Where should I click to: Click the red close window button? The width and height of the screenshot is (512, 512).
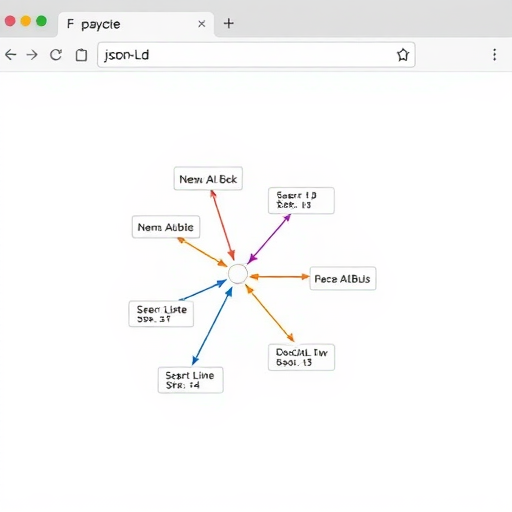10,21
